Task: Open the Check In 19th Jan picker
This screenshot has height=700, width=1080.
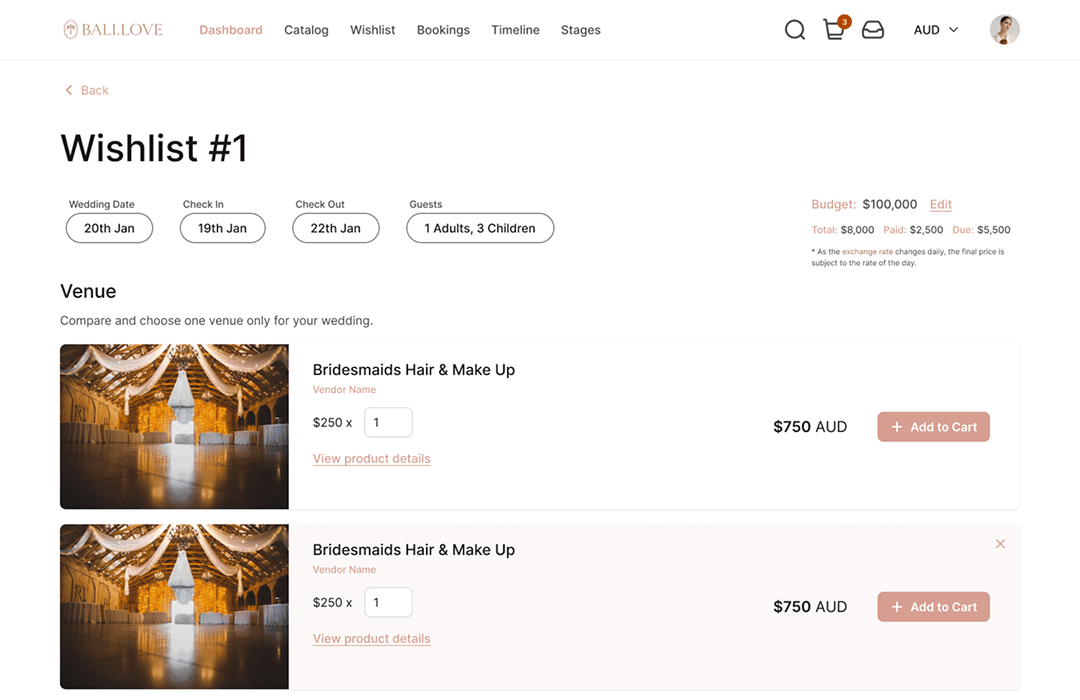Action: [222, 228]
